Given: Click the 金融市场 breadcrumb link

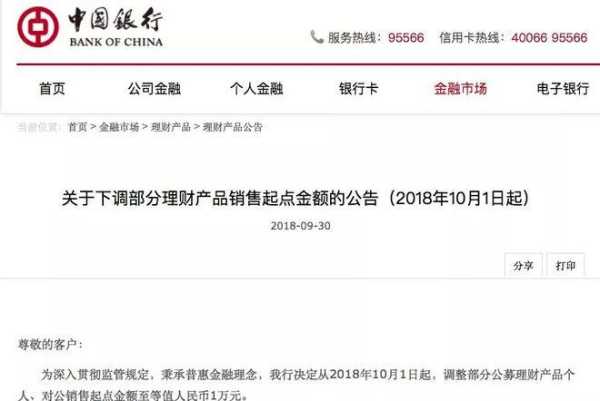Looking at the screenshot, I should coord(119,127).
